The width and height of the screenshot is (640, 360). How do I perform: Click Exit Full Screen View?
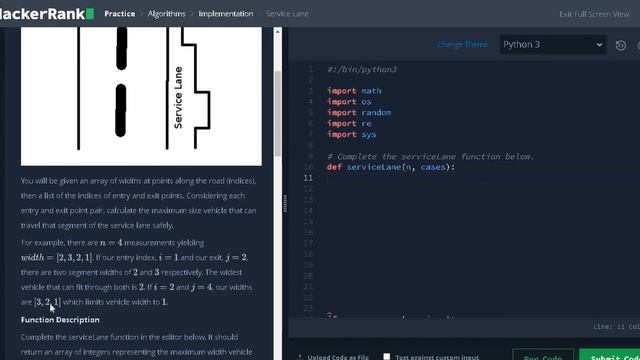click(x=594, y=14)
